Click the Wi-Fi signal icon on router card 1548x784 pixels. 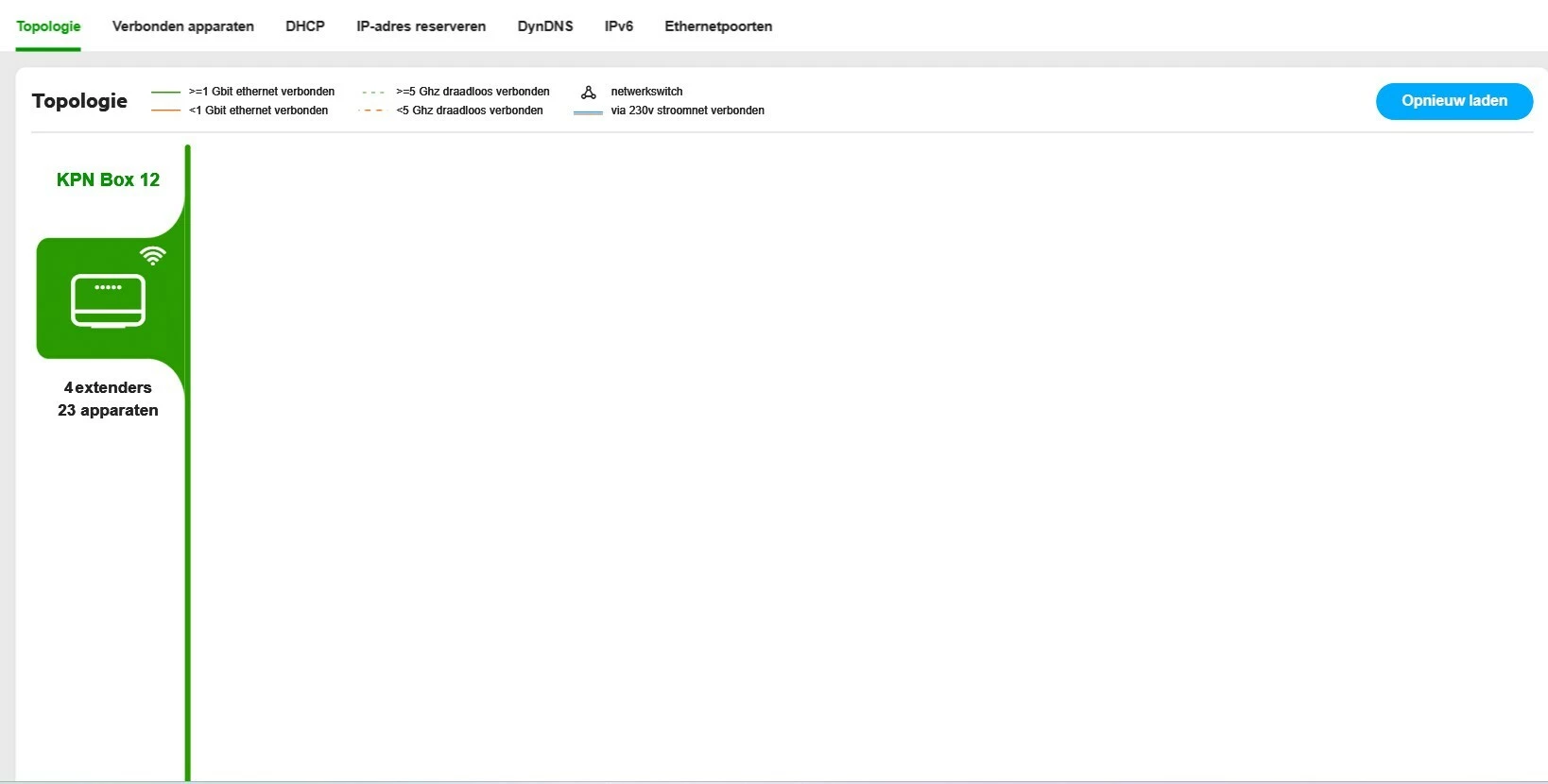(x=152, y=255)
